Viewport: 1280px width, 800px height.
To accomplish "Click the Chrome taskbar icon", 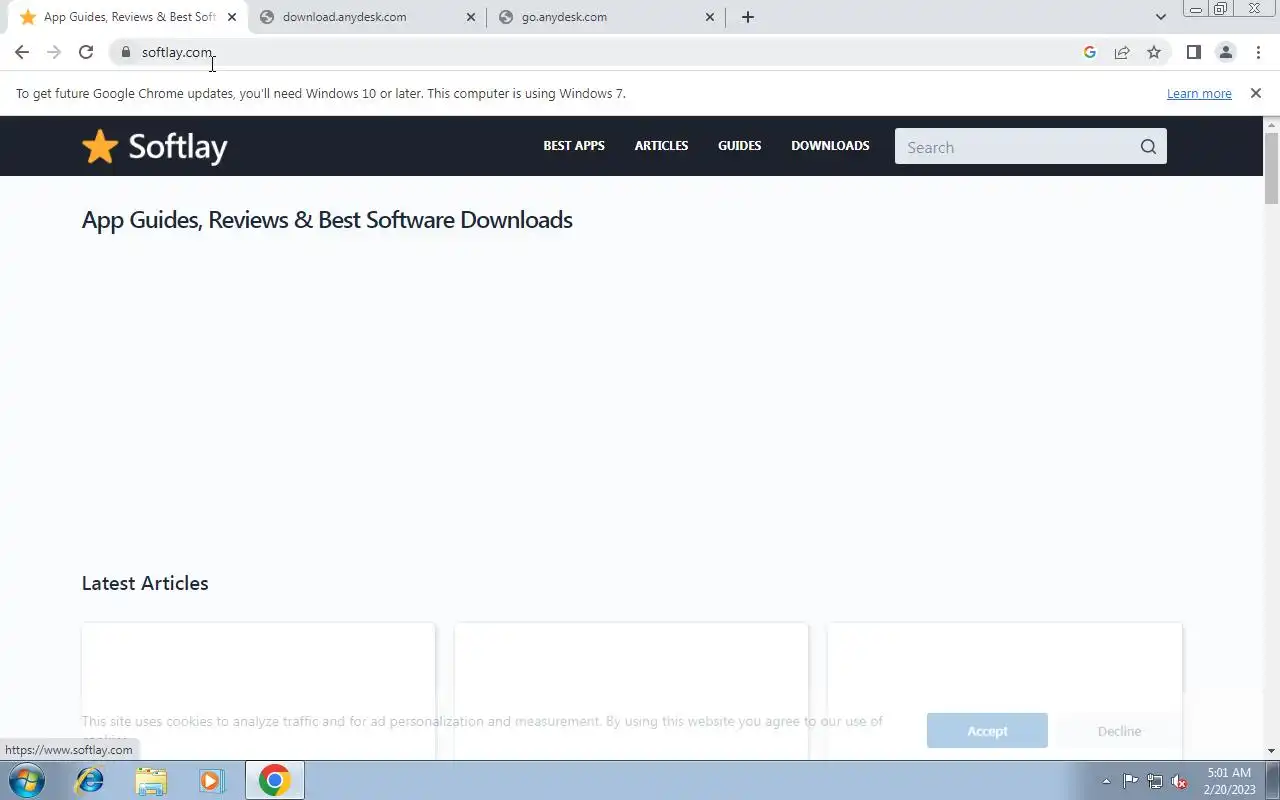I will (x=274, y=780).
